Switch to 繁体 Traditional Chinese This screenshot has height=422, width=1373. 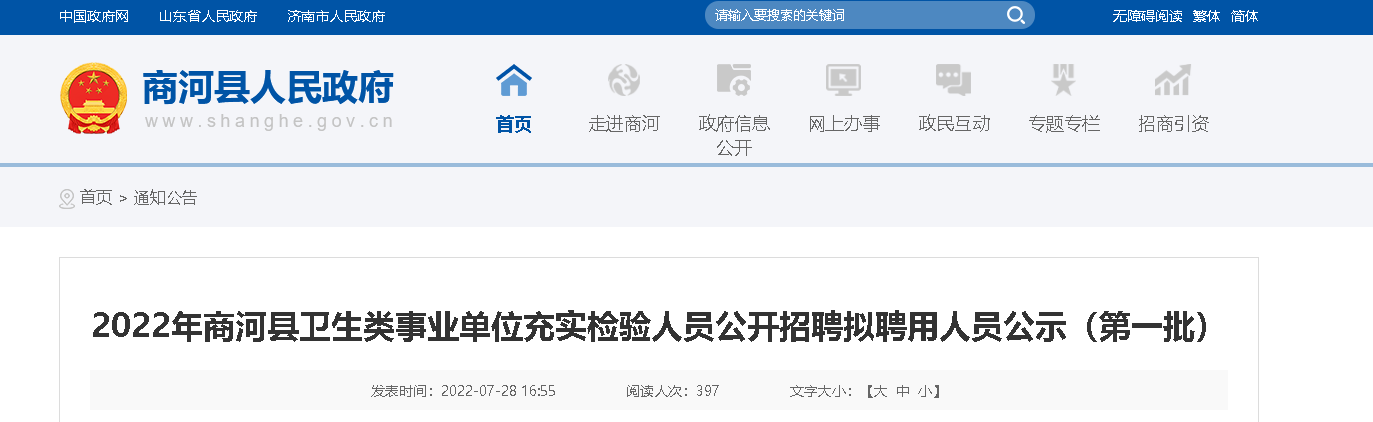[x=1206, y=16]
